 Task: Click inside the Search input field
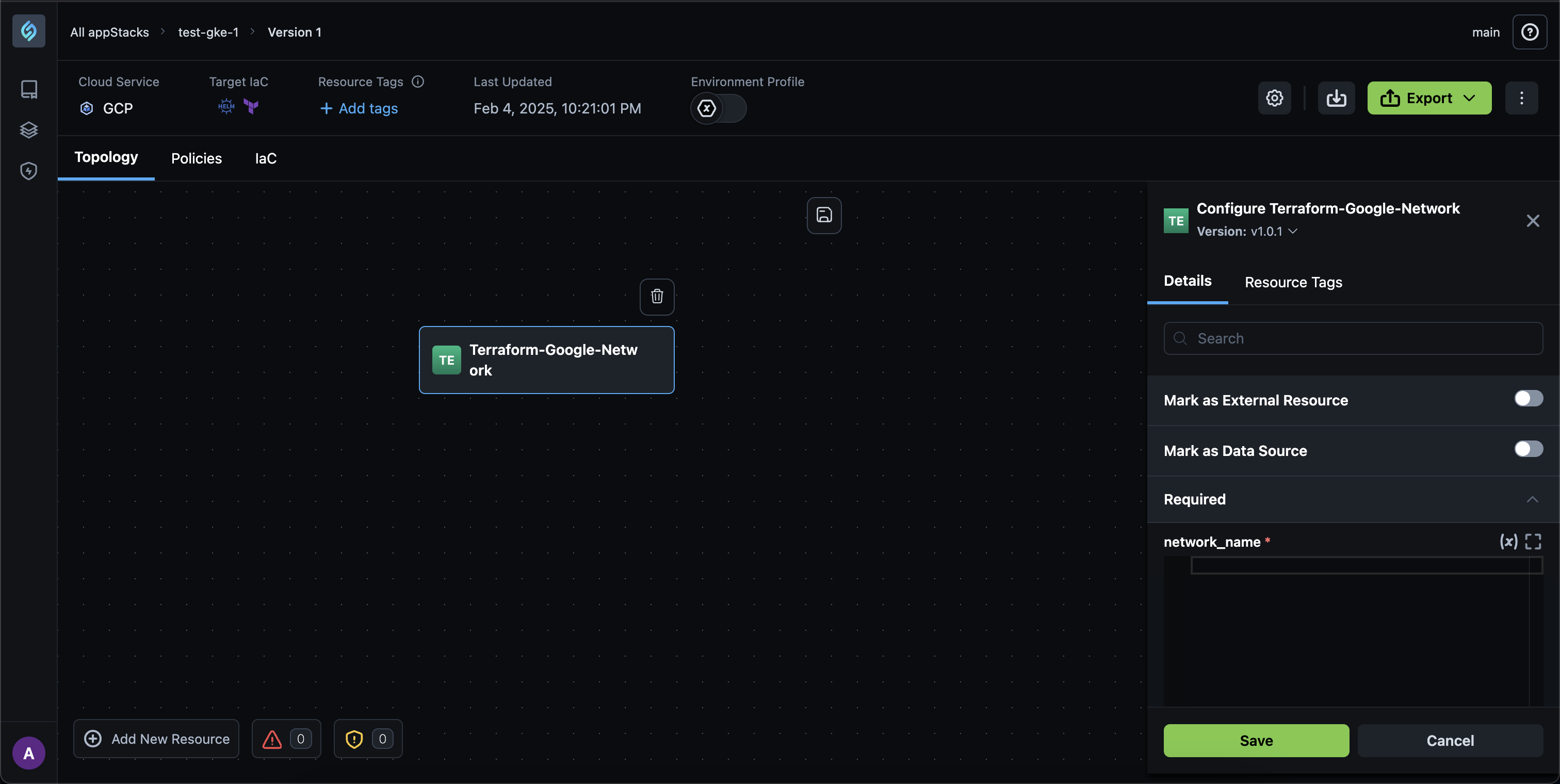click(1353, 338)
